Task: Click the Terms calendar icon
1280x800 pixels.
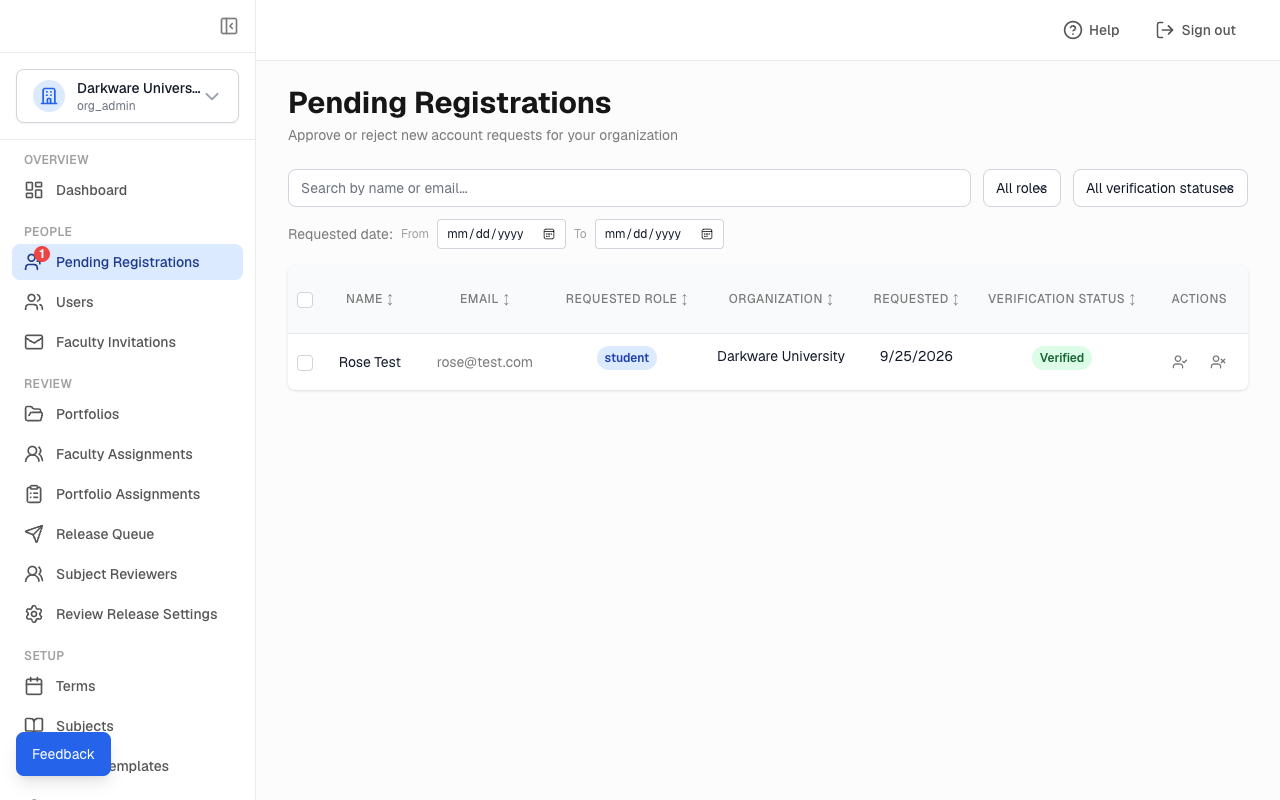Action: click(34, 686)
